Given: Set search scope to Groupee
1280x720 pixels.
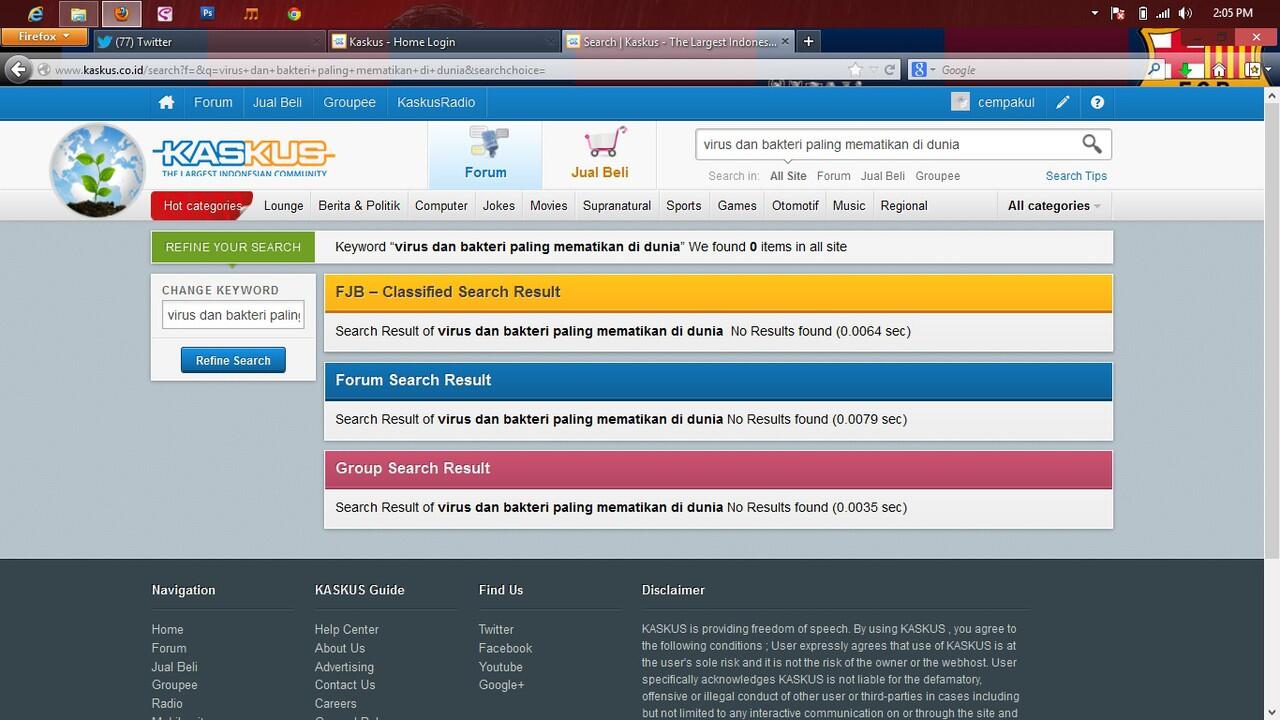Looking at the screenshot, I should pos(937,176).
